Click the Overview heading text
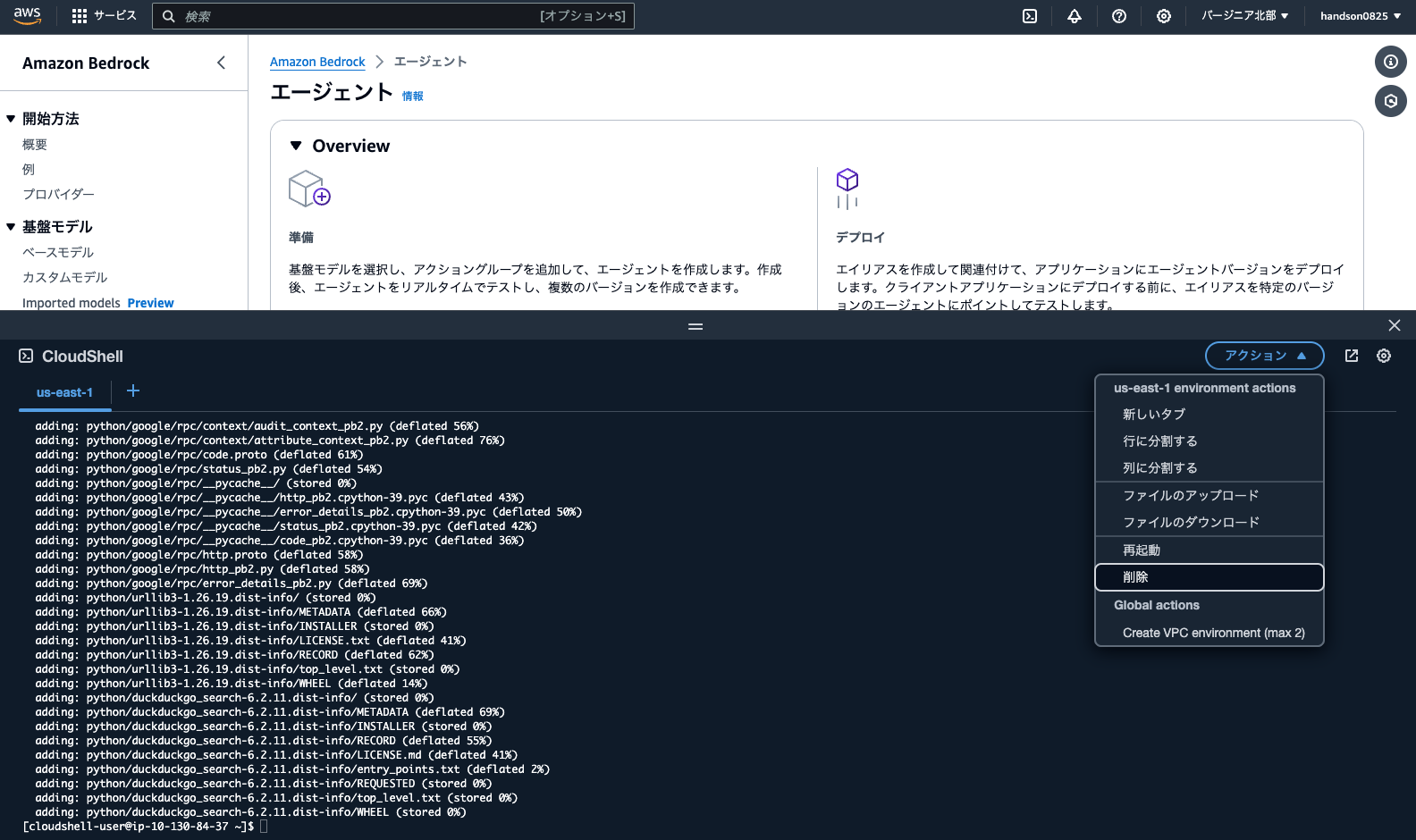 [x=350, y=146]
